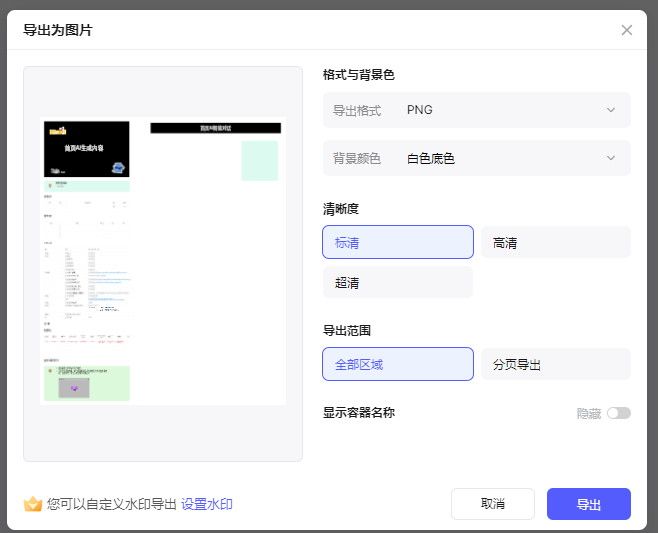Close the export image dialog
This screenshot has height=533, width=658.
tap(627, 30)
